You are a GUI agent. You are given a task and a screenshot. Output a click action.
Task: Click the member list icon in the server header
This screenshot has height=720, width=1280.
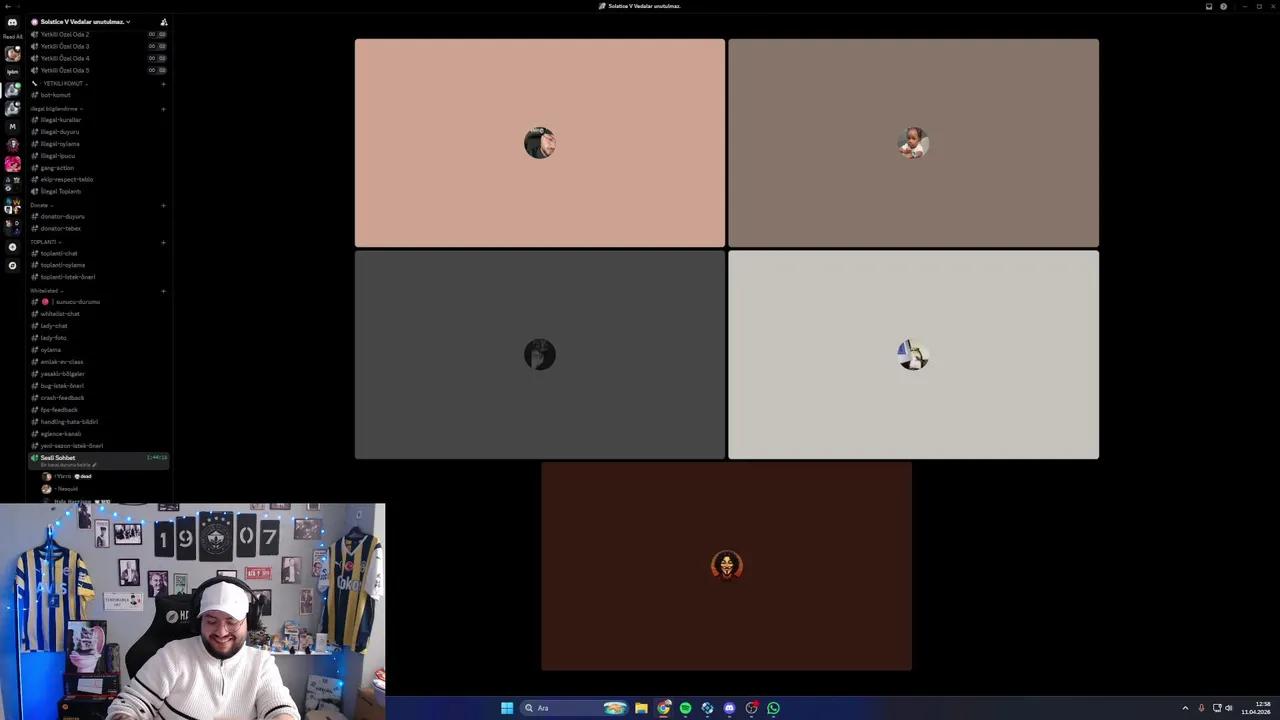point(163,21)
